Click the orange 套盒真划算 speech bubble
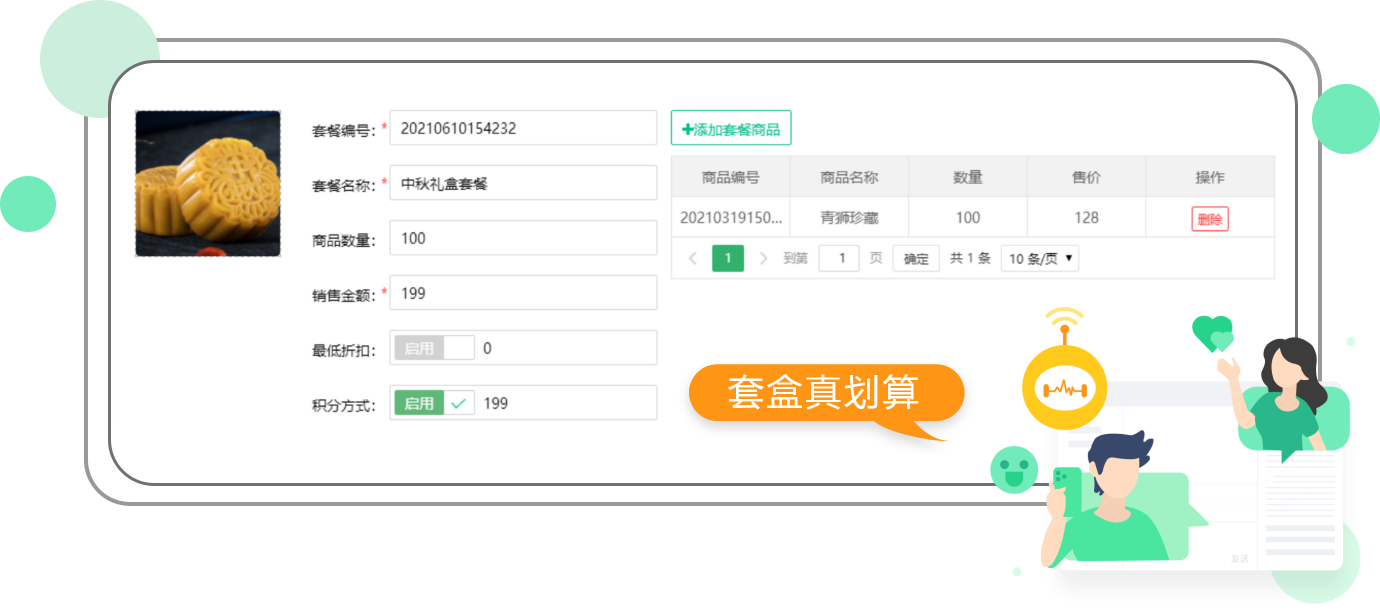This screenshot has width=1380, height=614. coord(824,394)
